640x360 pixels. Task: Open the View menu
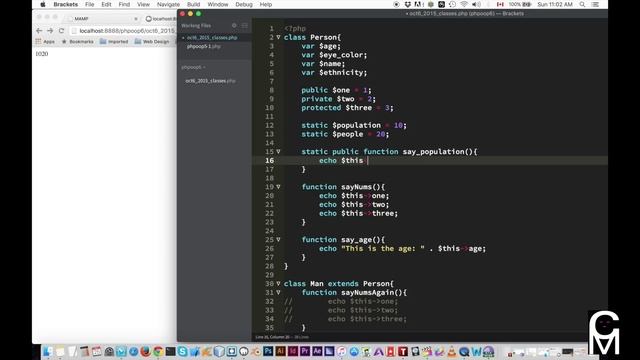point(143,4)
